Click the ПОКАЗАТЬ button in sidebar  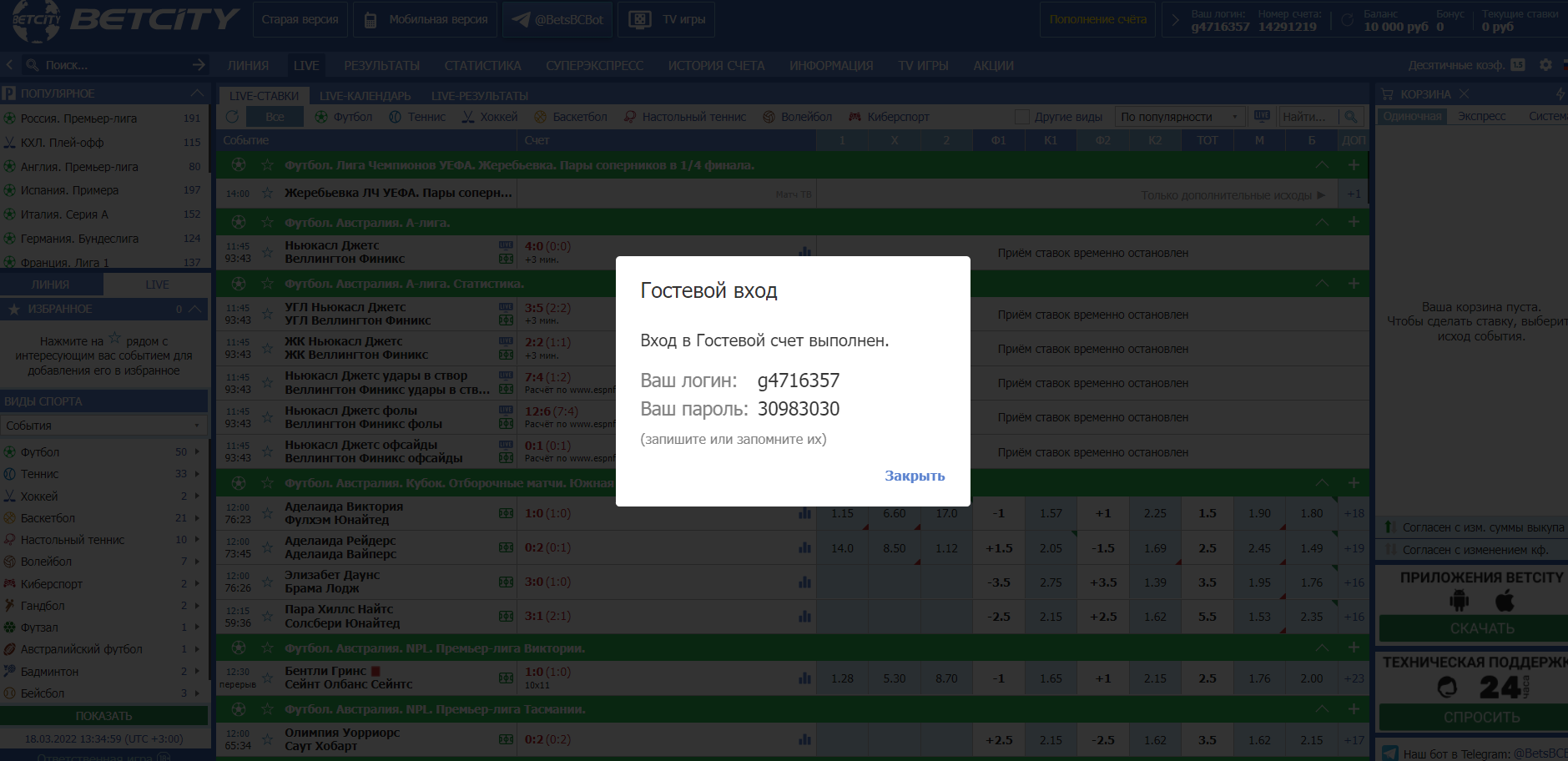(x=103, y=716)
